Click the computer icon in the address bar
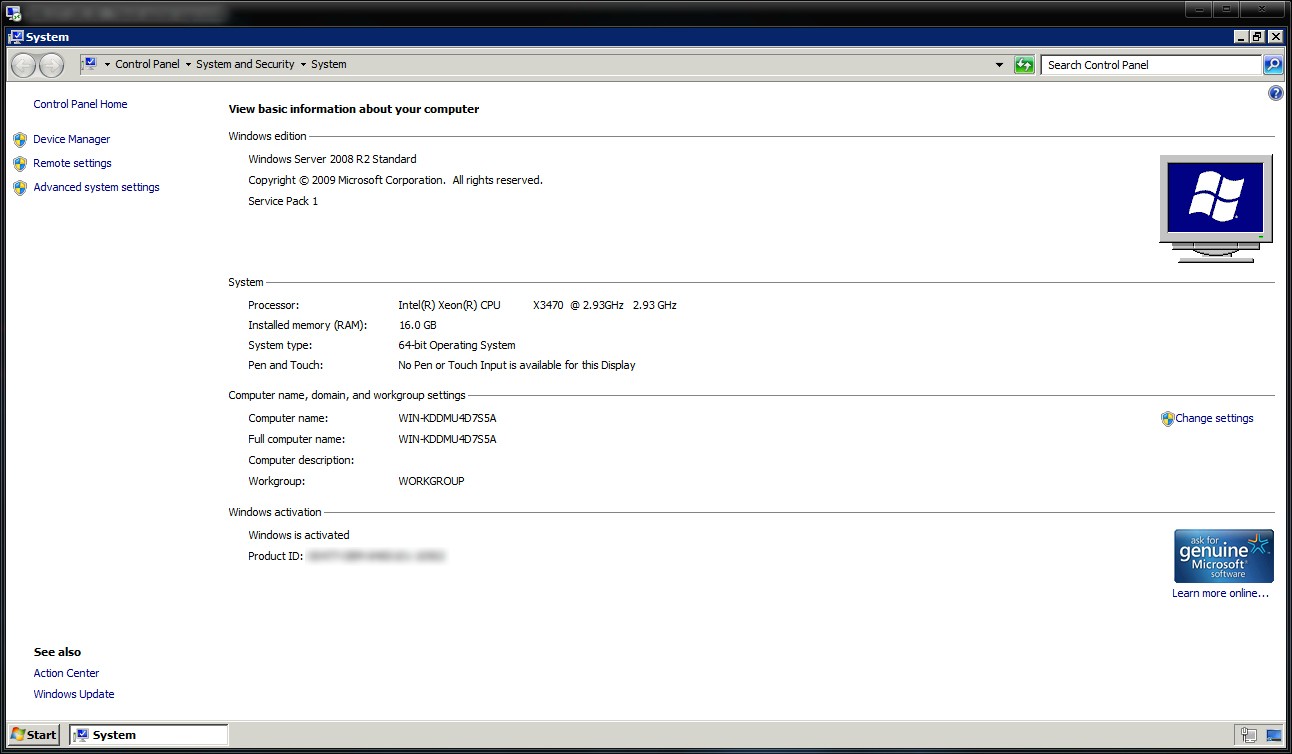This screenshot has width=1292, height=754. [x=90, y=64]
